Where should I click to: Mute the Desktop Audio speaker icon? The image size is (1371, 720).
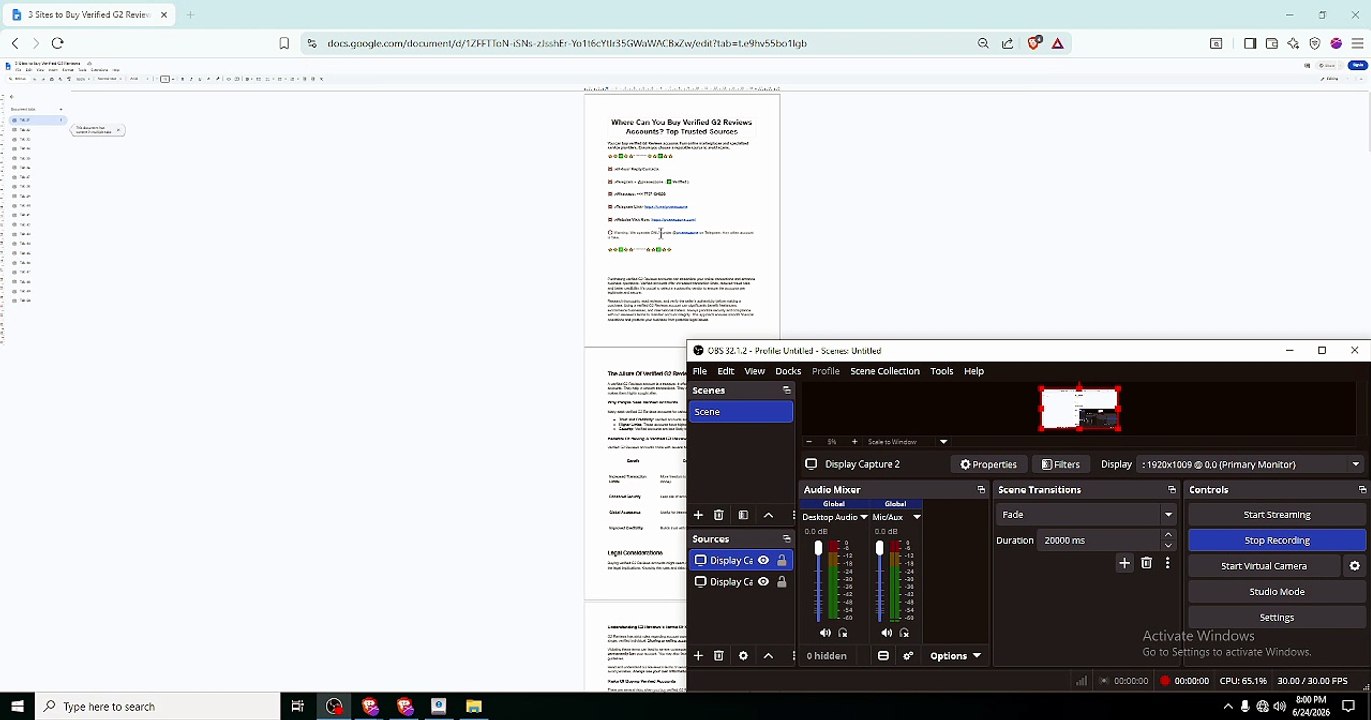825,633
